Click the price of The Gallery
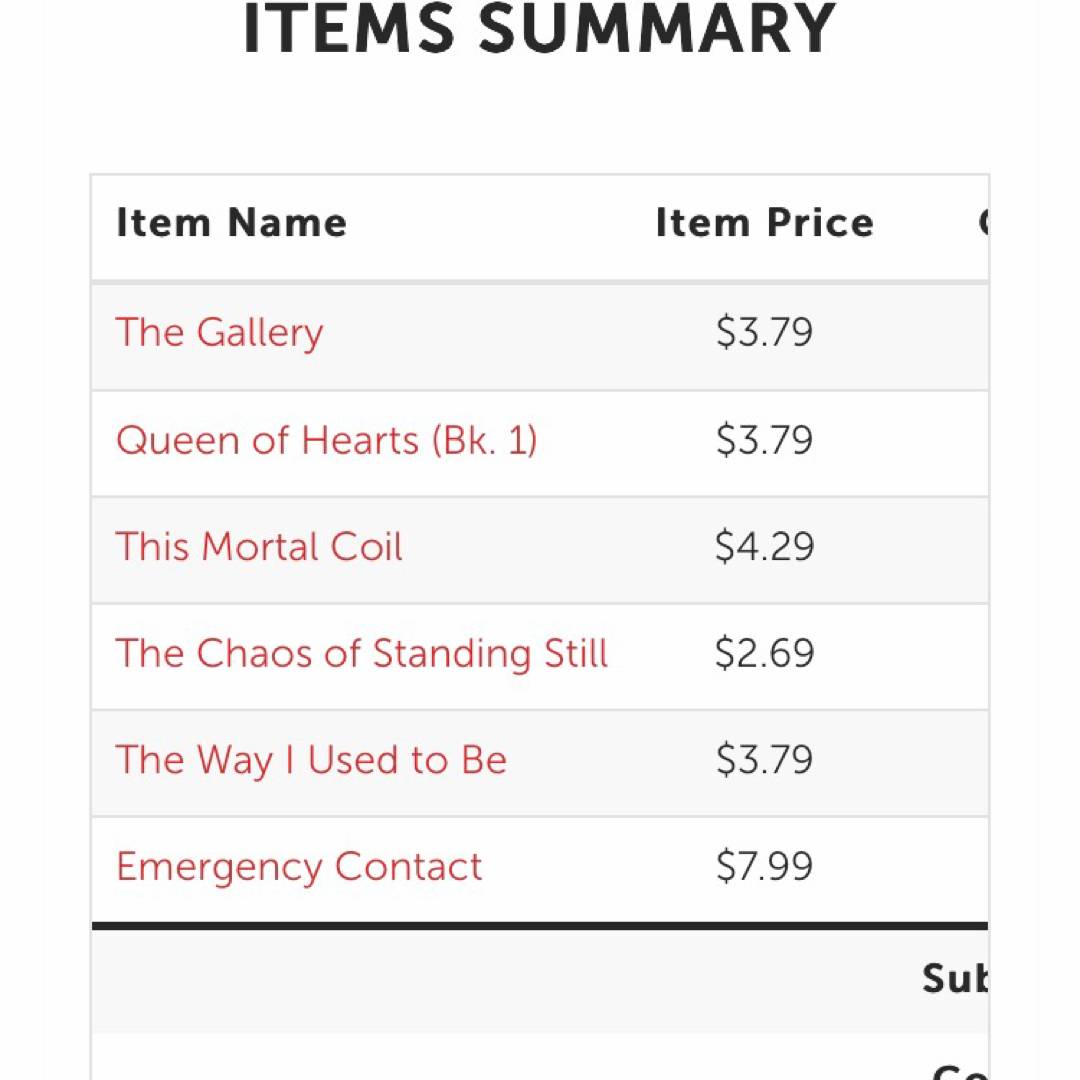This screenshot has height=1080, width=1080. tap(764, 333)
